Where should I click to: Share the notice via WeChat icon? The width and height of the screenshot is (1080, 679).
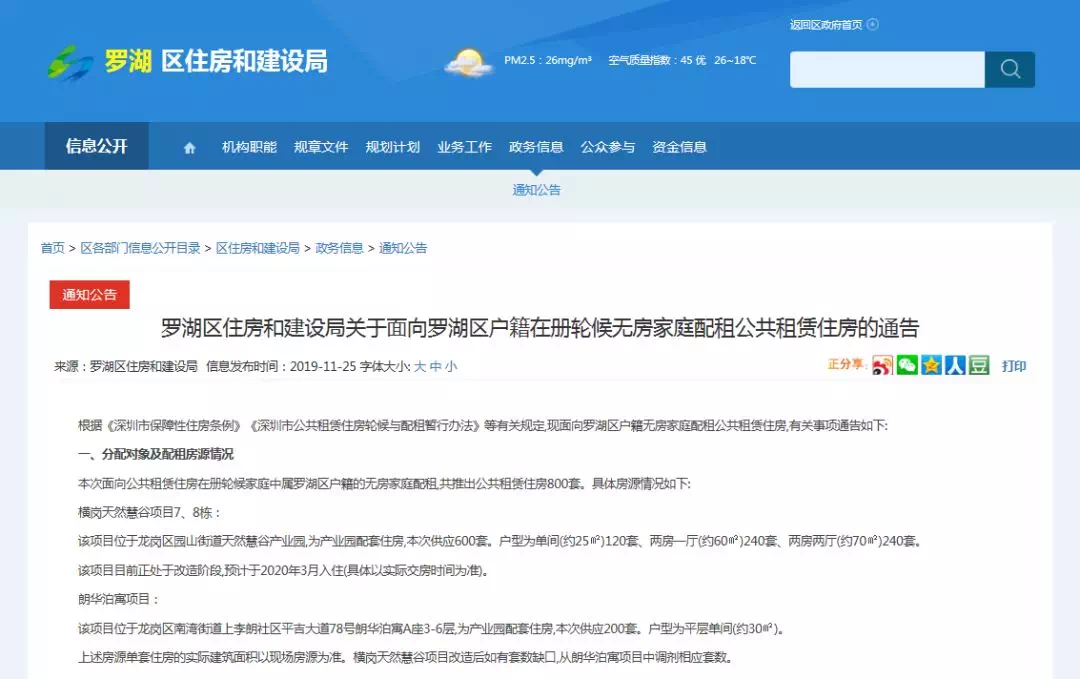pos(907,366)
